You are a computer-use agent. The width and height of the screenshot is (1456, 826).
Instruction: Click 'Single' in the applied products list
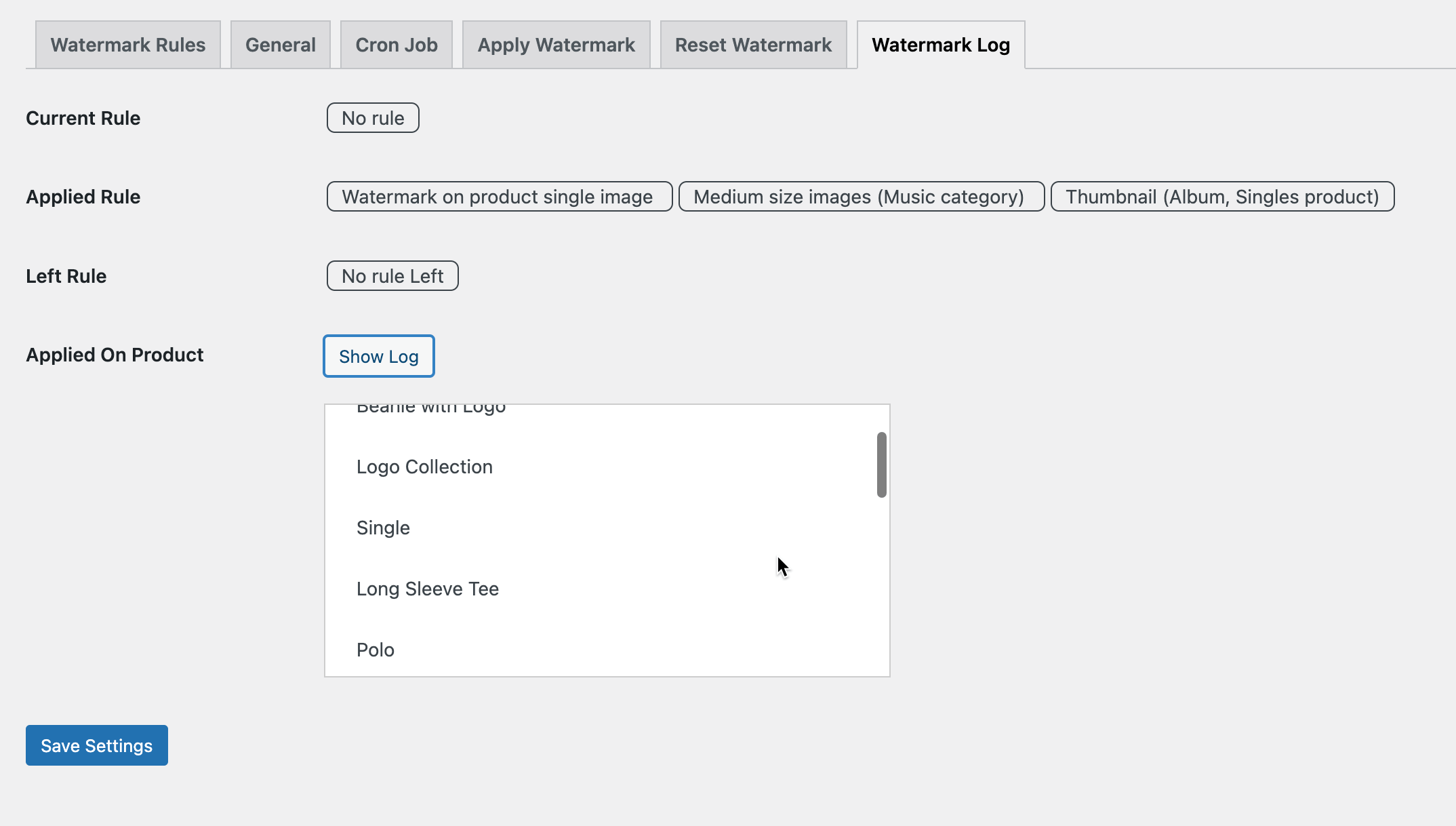[383, 528]
